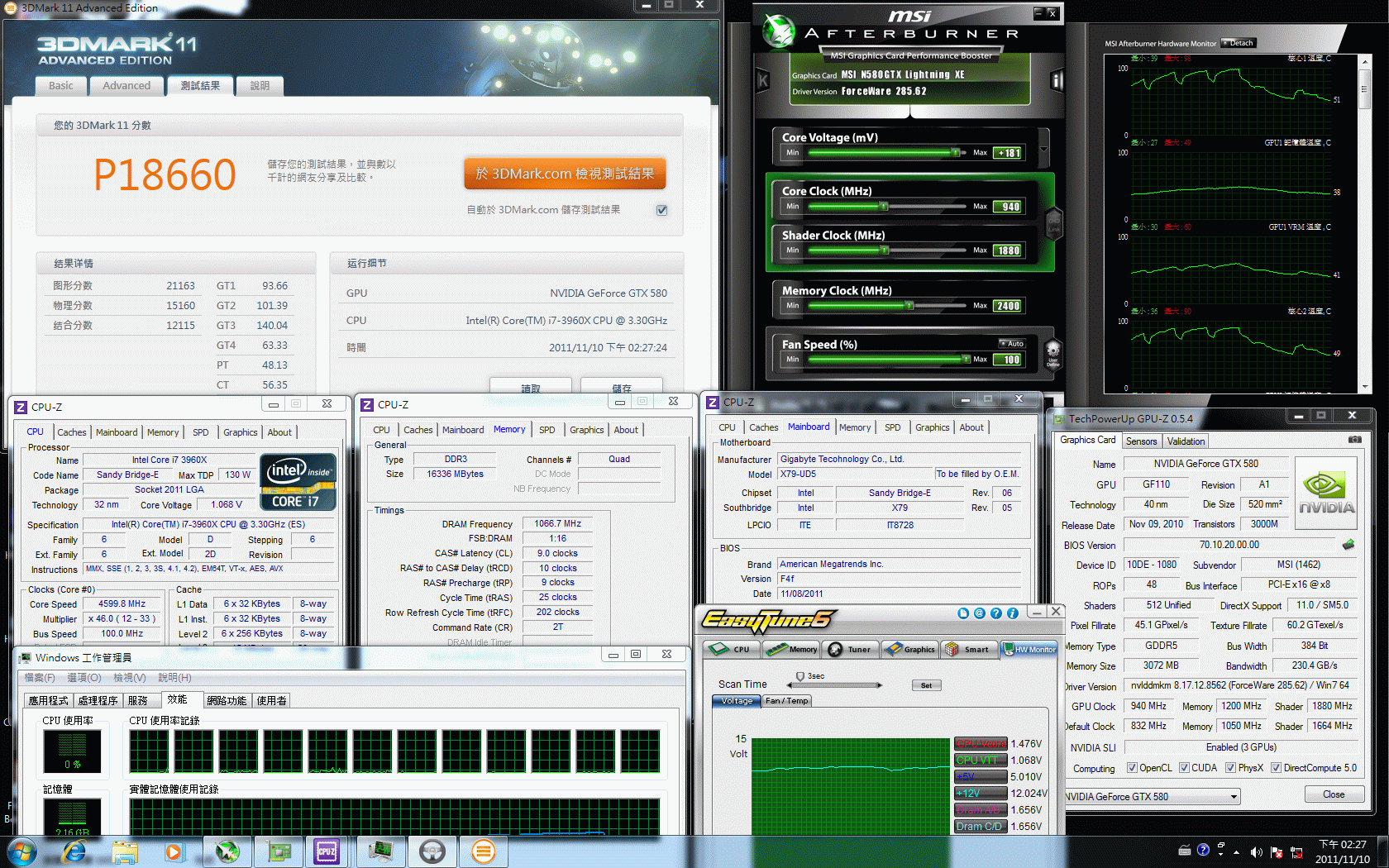Click the Intel Core i7 logo in CPU-Z
The height and width of the screenshot is (868, 1389).
[298, 481]
